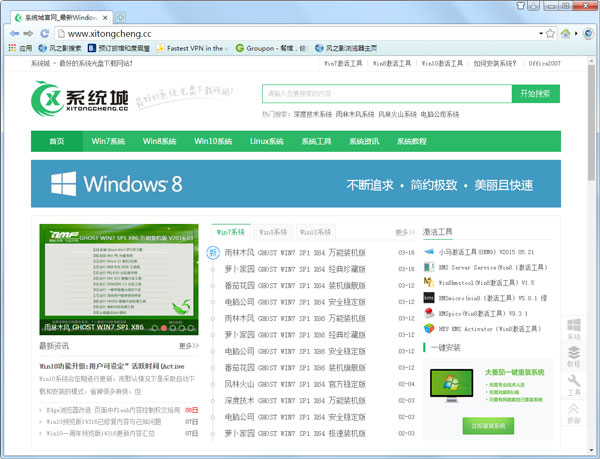
Task: Click the browser menu globe icon
Action: pos(588,34)
